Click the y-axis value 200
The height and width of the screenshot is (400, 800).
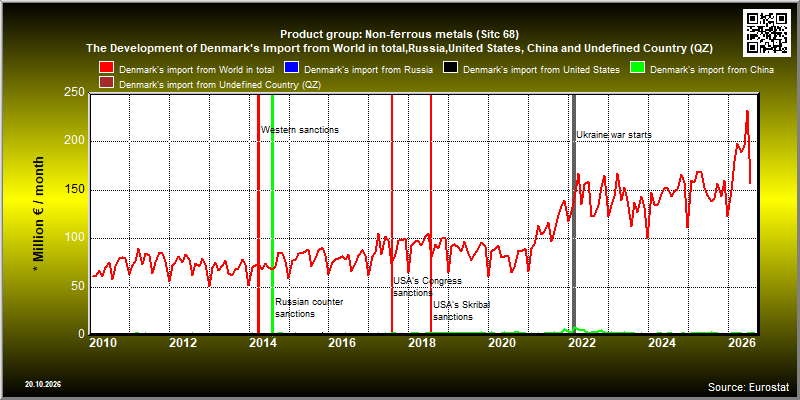(x=74, y=141)
